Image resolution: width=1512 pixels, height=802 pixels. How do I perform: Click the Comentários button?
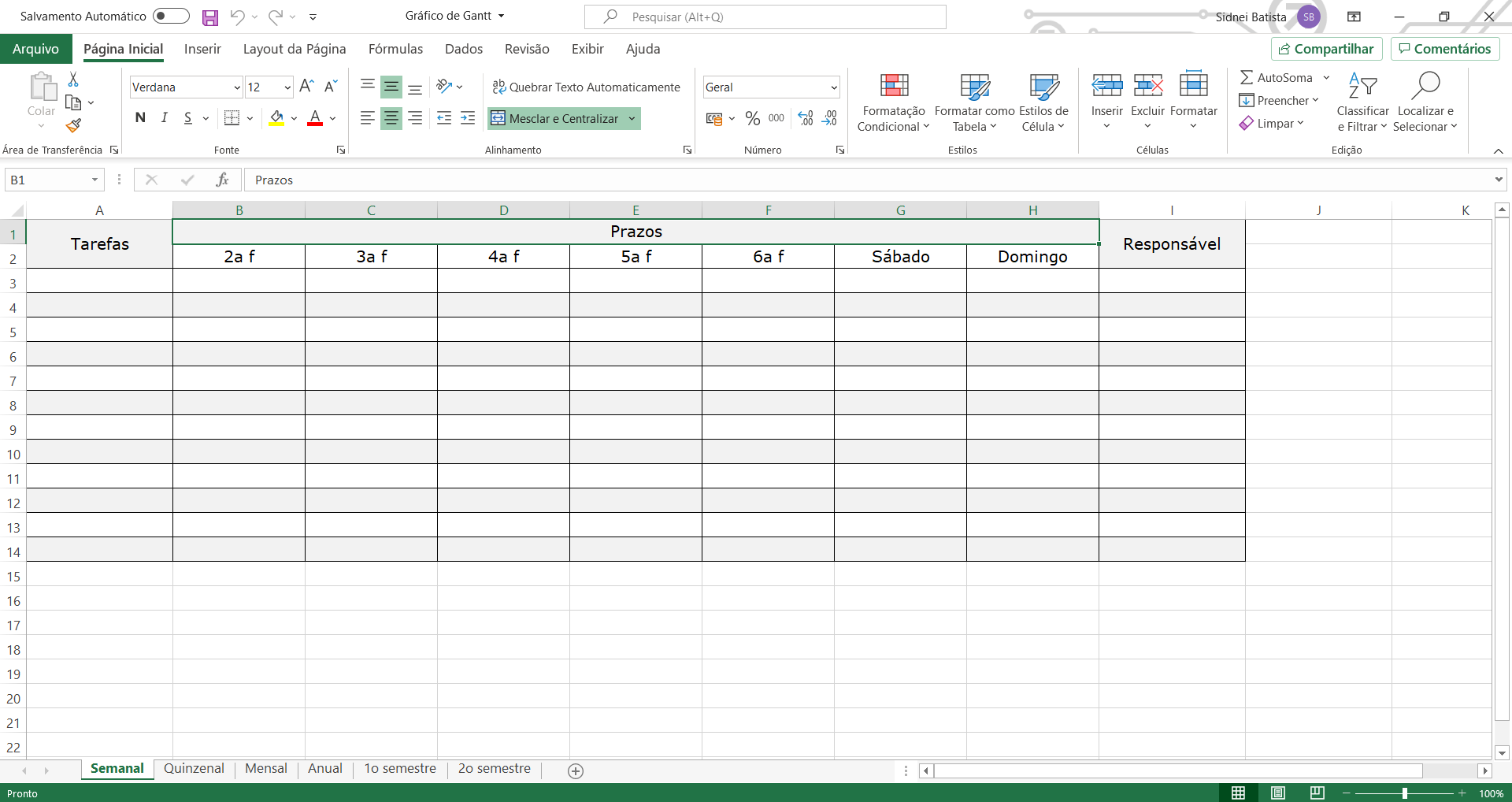tap(1445, 49)
